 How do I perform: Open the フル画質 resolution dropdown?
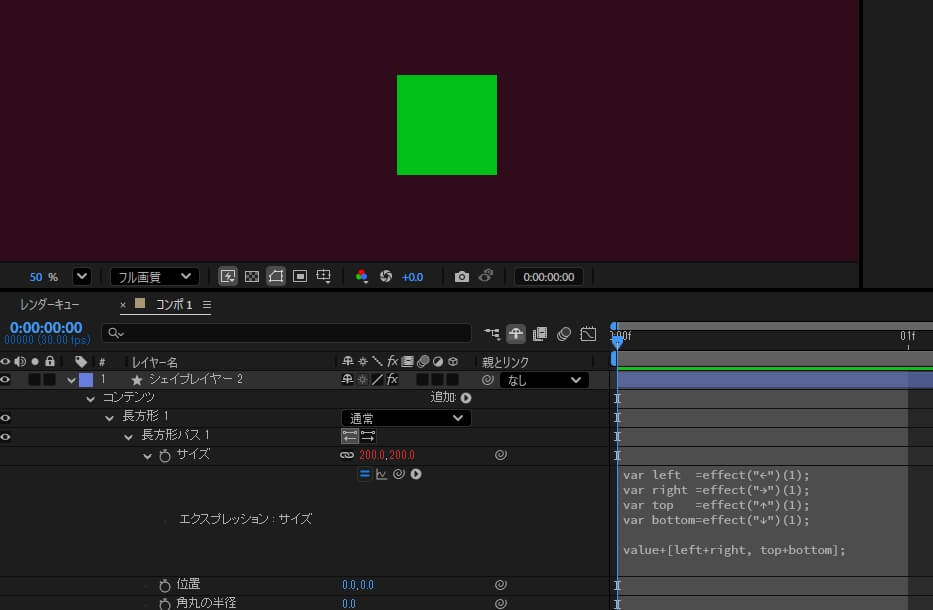point(154,276)
